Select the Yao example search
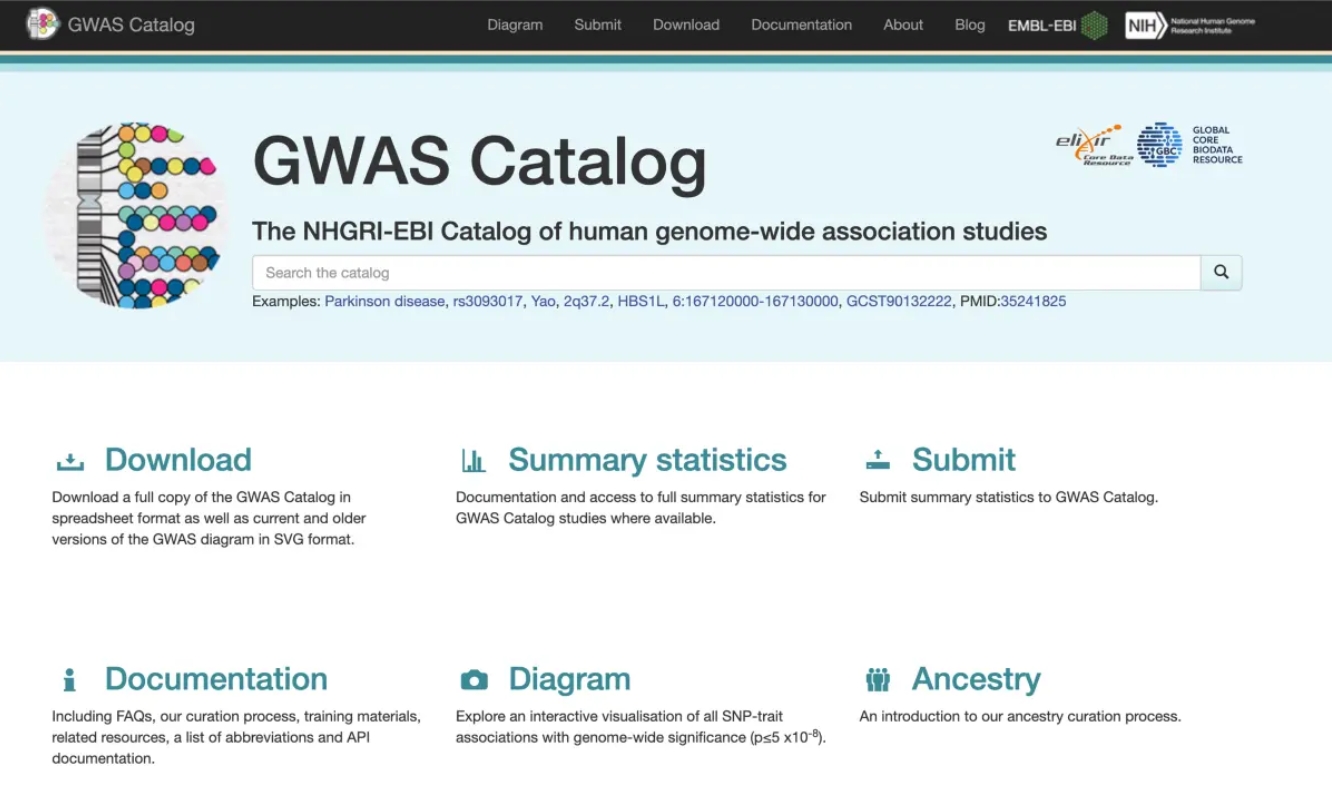The height and width of the screenshot is (801, 1332). pos(543,301)
